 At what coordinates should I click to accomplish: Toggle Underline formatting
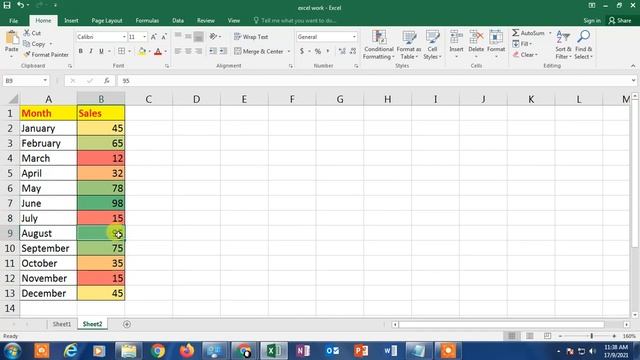(101, 51)
